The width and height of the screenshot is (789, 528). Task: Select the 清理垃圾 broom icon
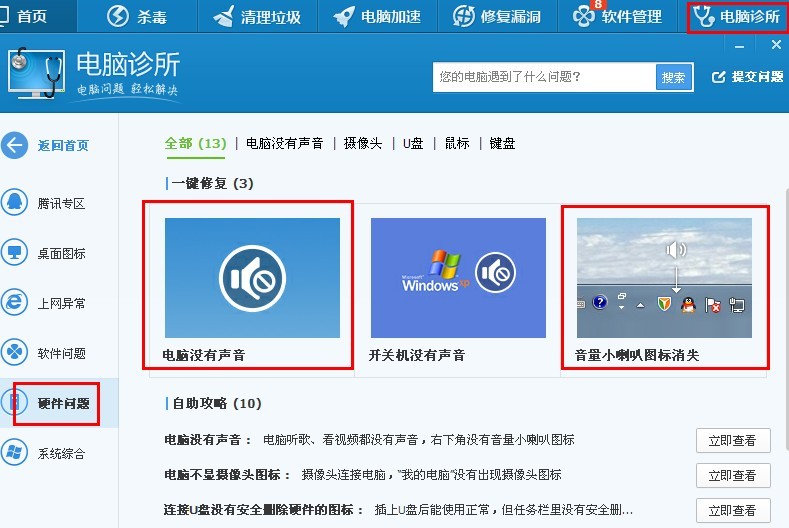pos(223,16)
